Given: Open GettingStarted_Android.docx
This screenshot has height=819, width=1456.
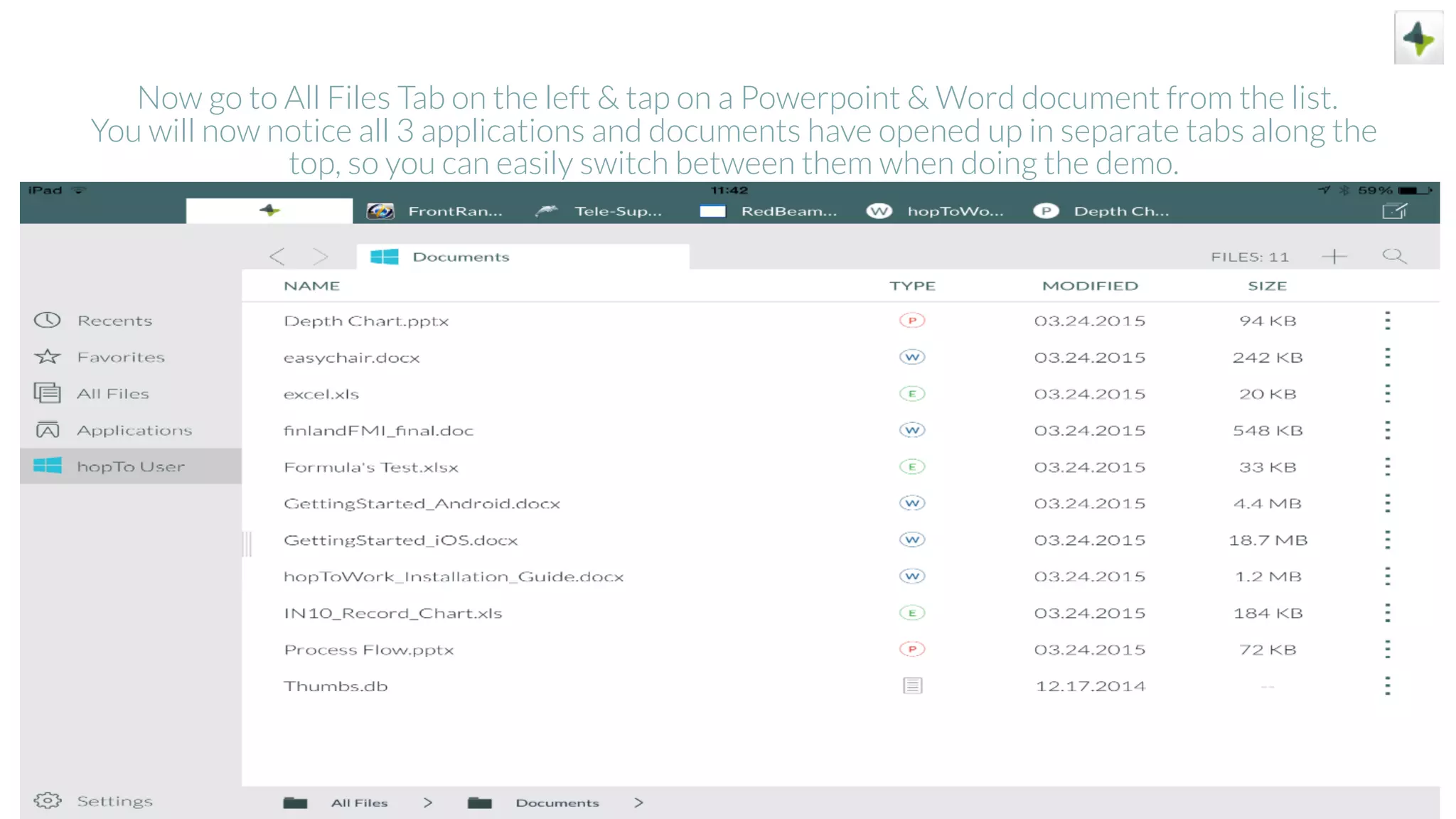Looking at the screenshot, I should point(422,503).
